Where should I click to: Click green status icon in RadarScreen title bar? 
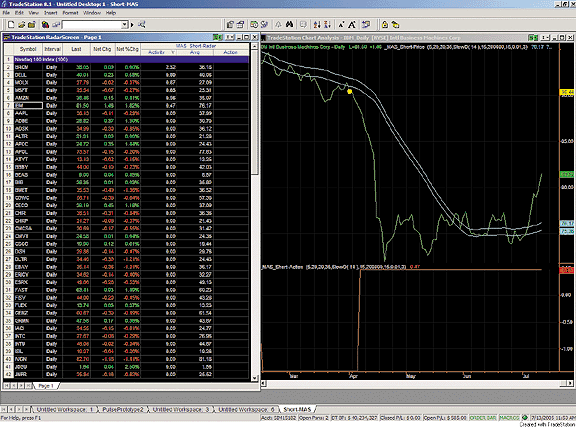(x=217, y=37)
